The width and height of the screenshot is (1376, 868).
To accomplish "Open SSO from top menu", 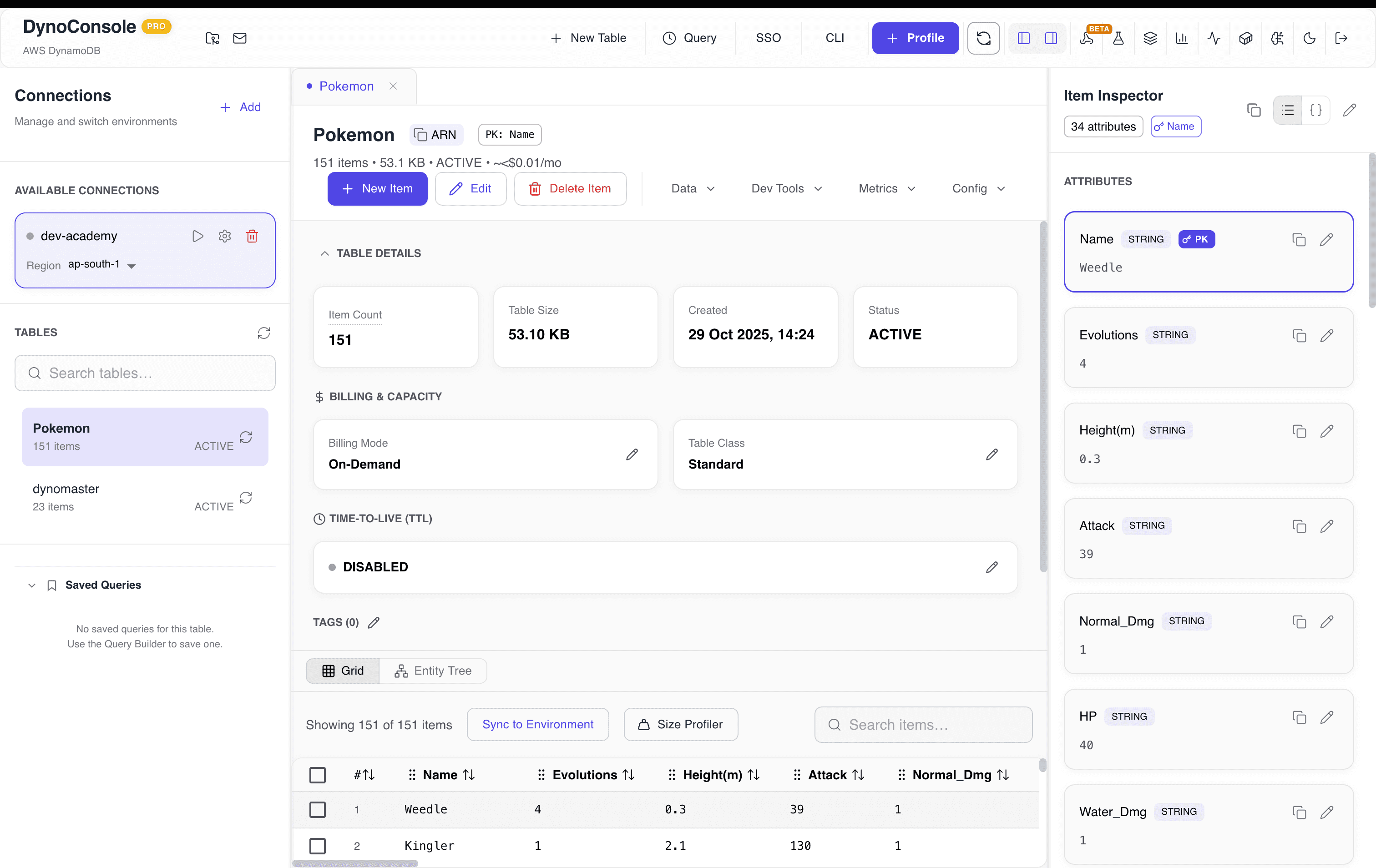I will tap(768, 38).
